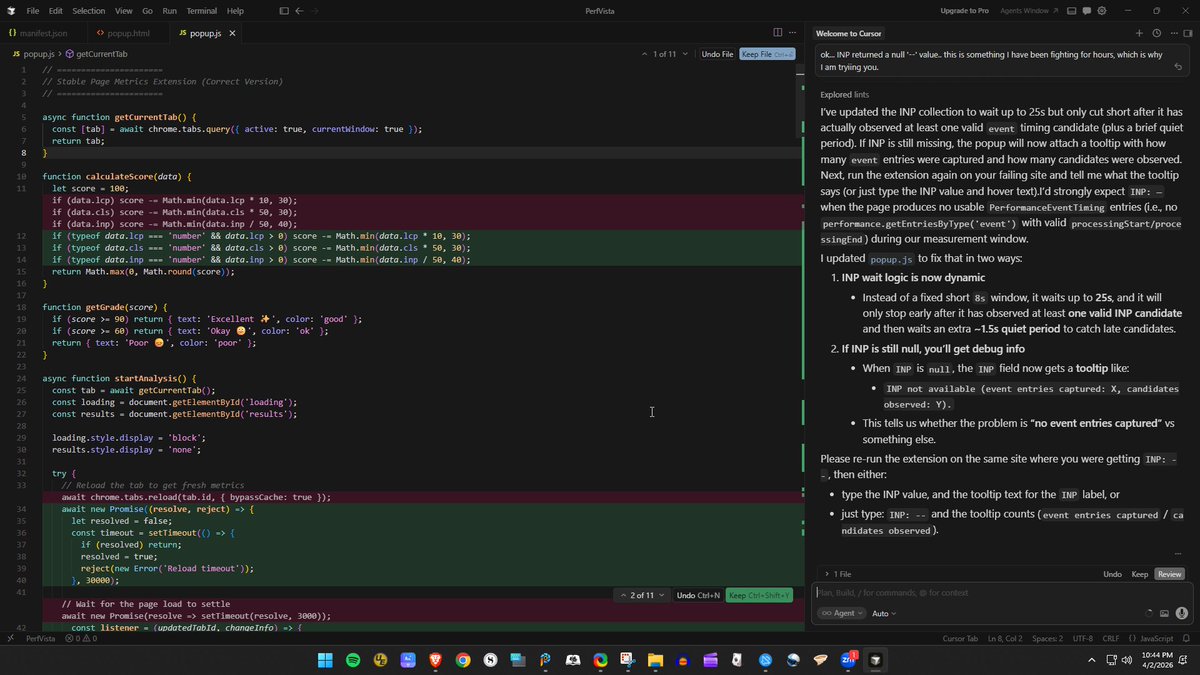Click the chat input field
1200x675 pixels.
995,592
